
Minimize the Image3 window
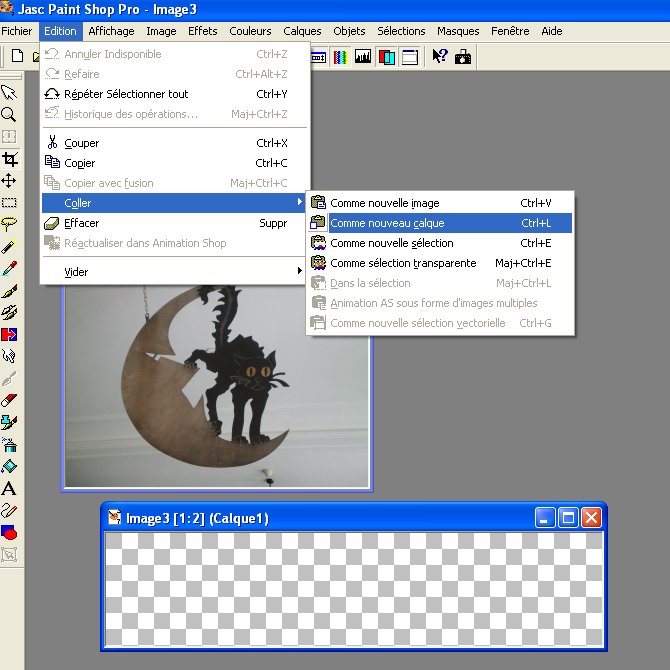click(545, 518)
